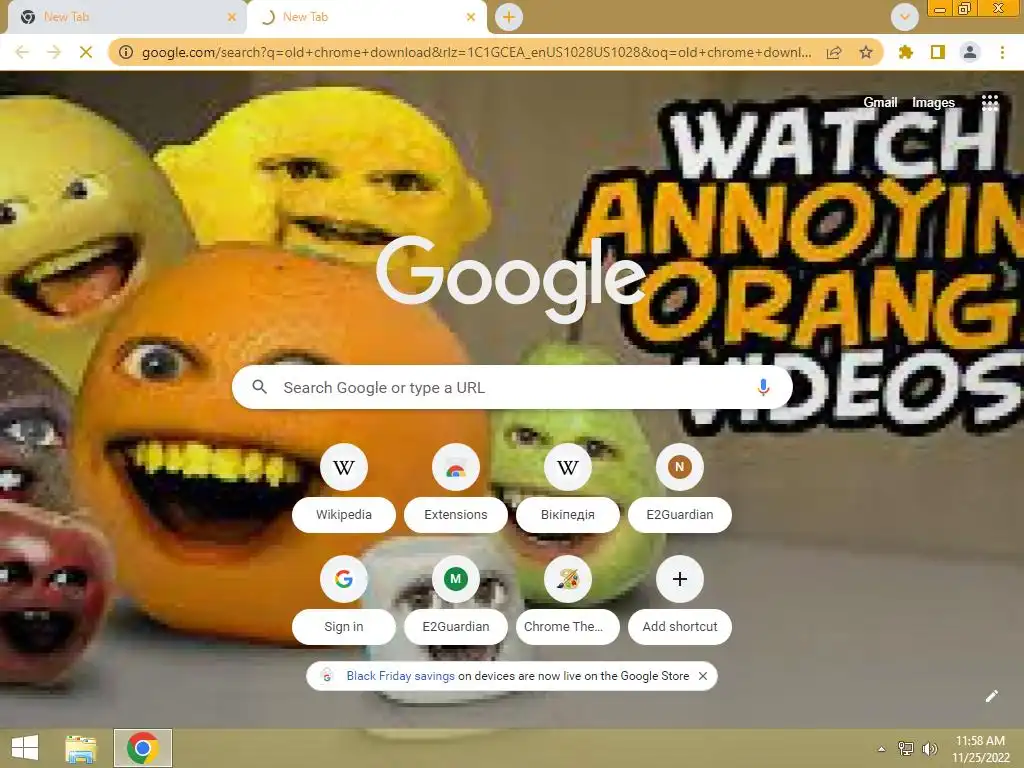Screen dimensions: 1024x768
Task: Open Google apps grid launcher
Action: [990, 103]
